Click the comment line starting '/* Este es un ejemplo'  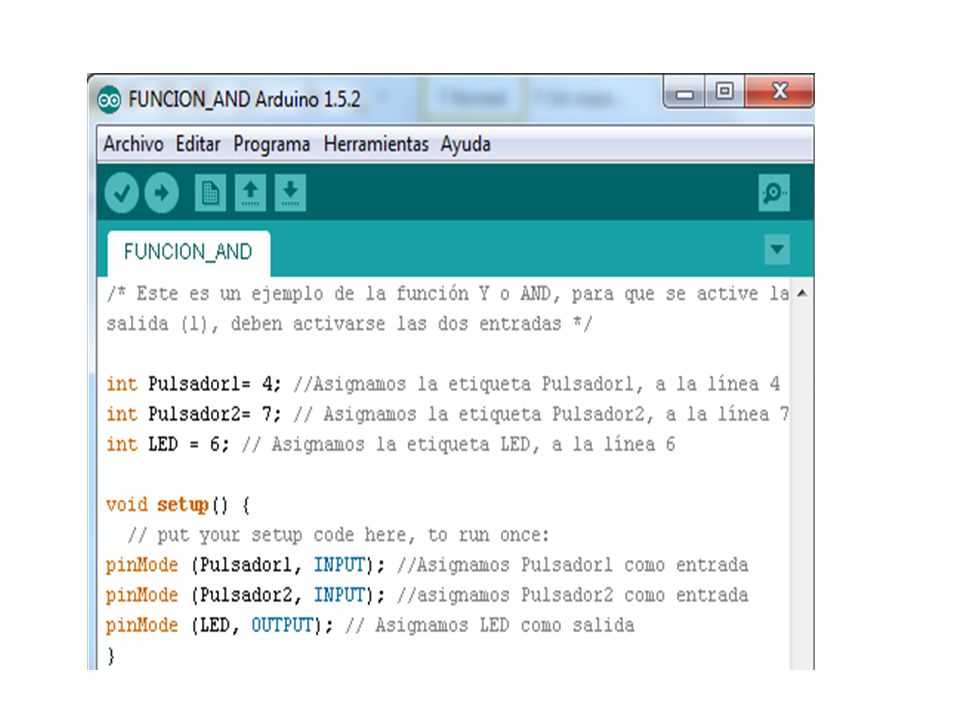click(448, 294)
